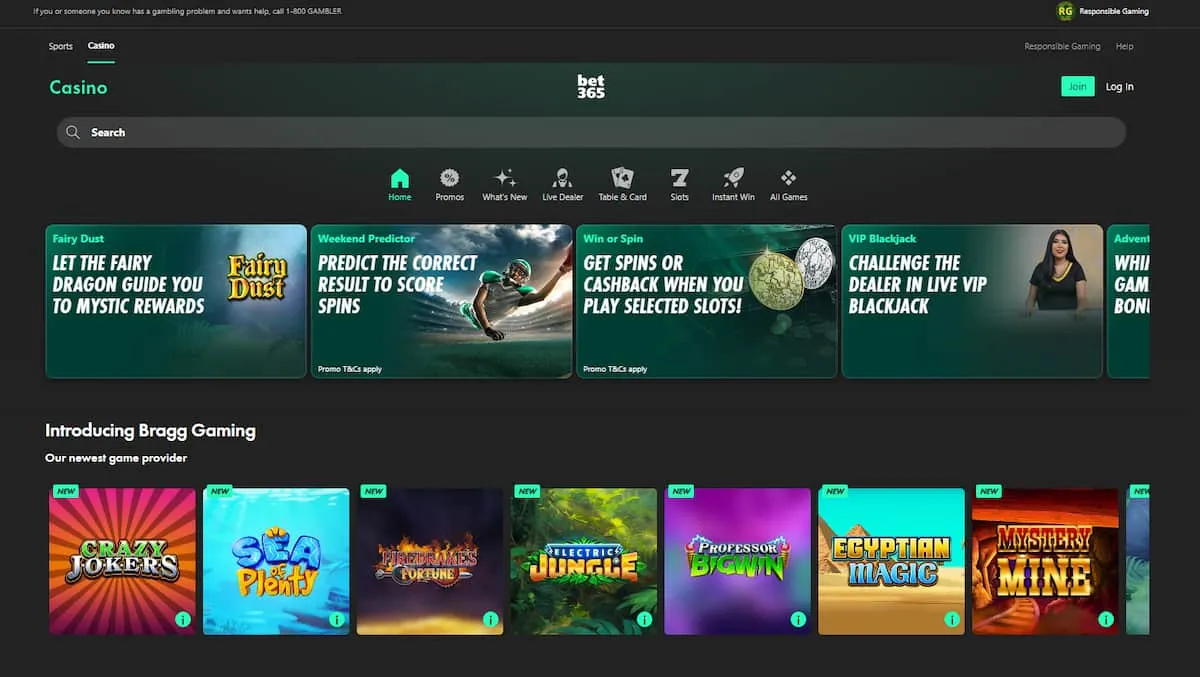Show info for Electric Jungle game

point(645,620)
